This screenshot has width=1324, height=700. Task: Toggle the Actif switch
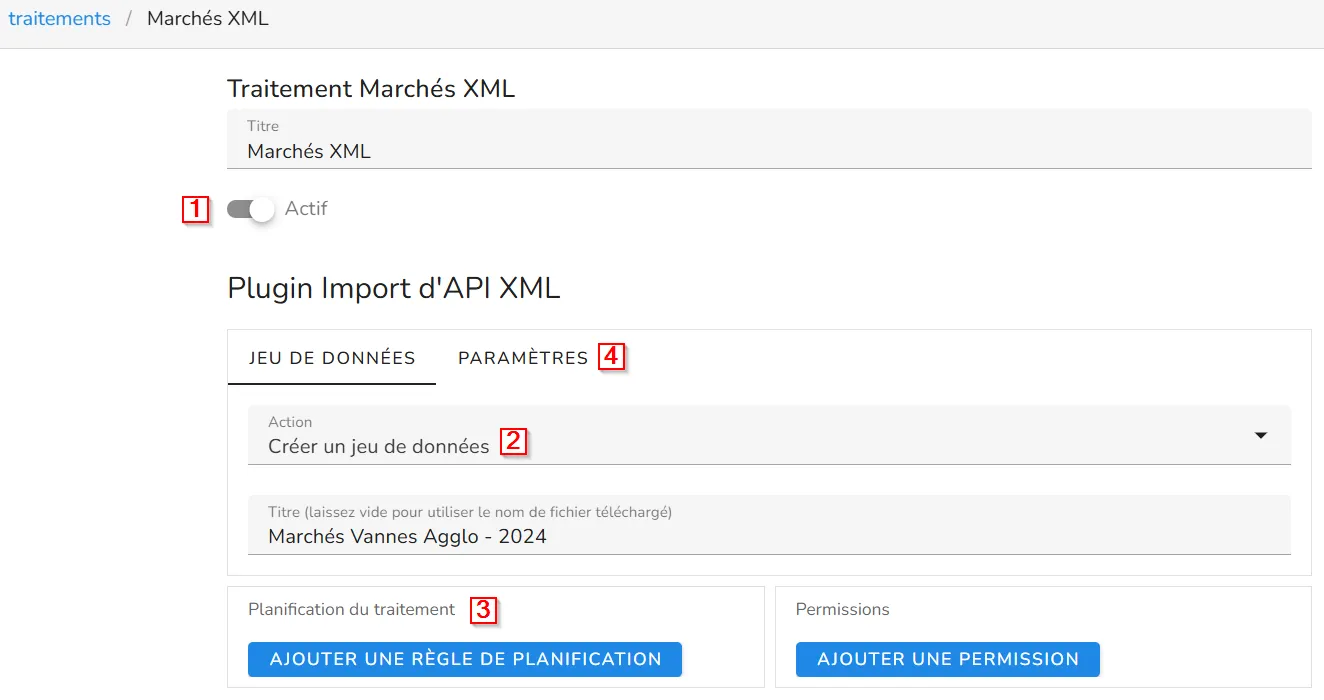(x=250, y=209)
